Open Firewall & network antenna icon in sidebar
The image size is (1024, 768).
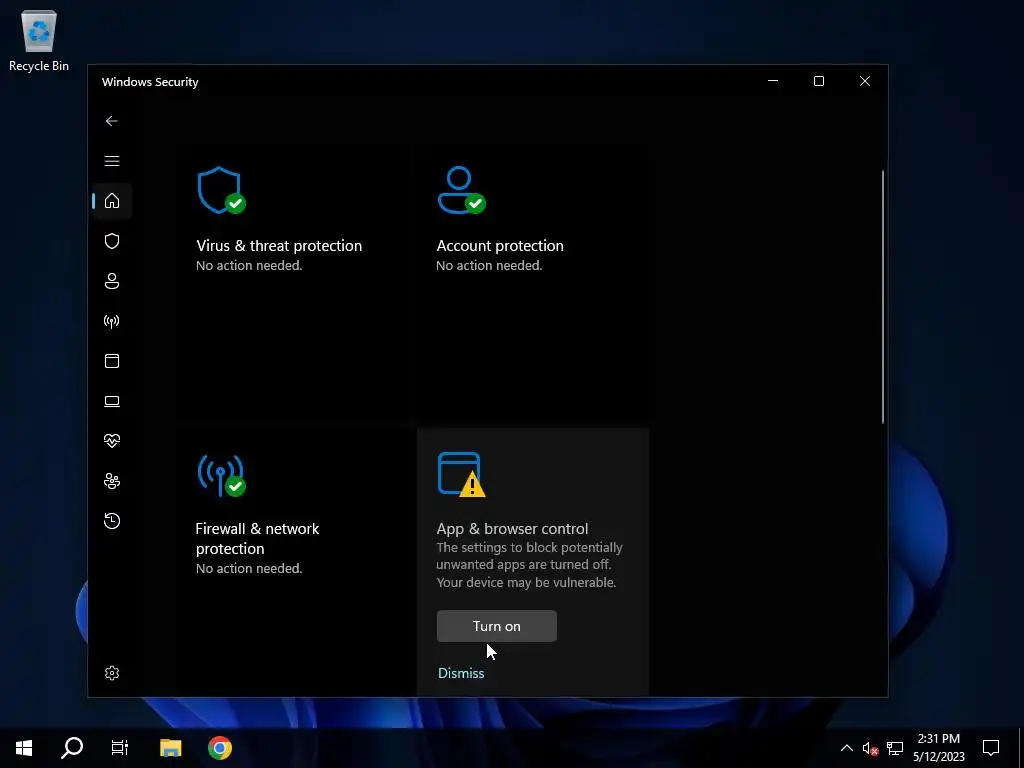click(112, 321)
